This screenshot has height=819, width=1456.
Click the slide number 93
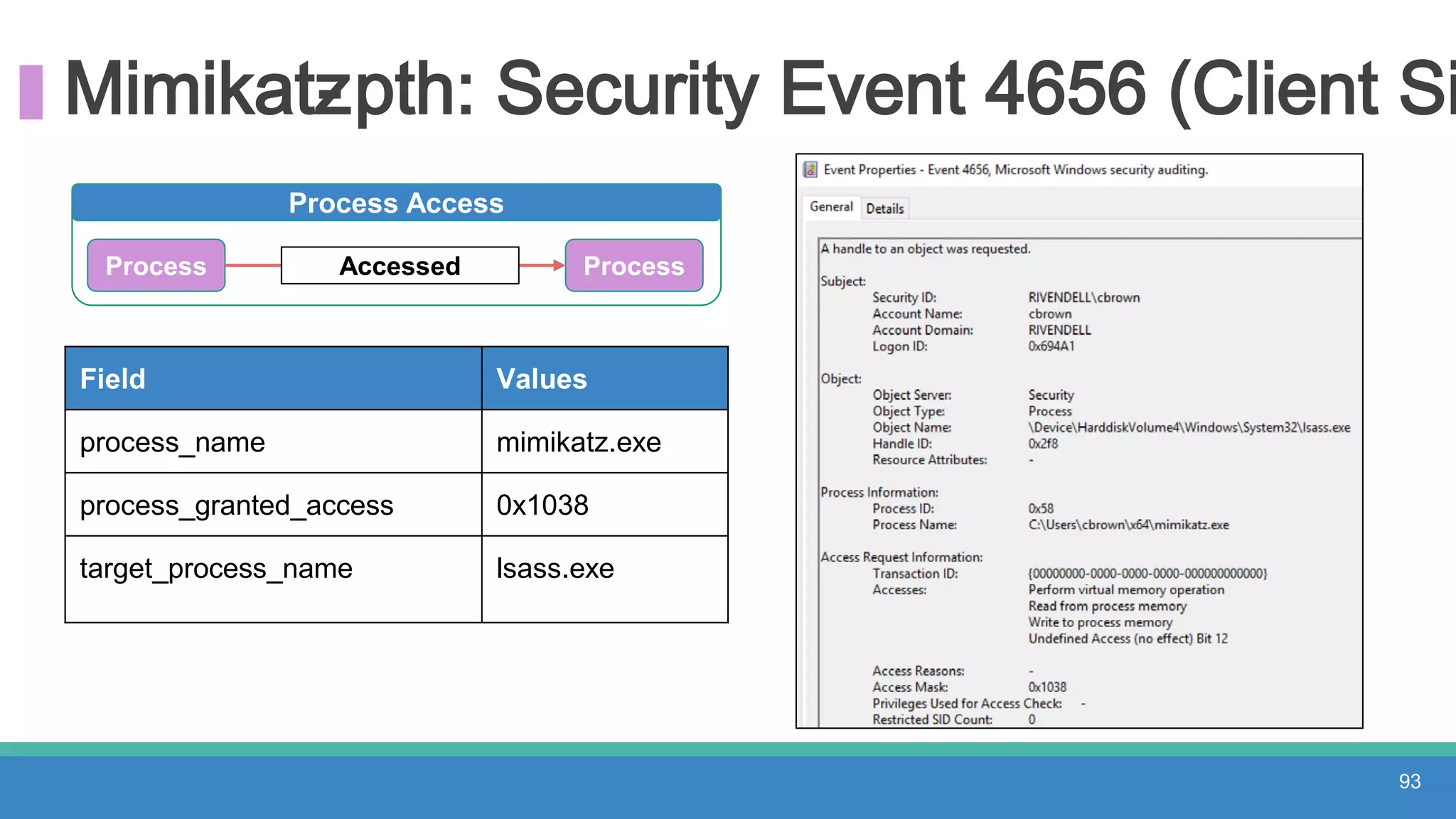[1410, 781]
